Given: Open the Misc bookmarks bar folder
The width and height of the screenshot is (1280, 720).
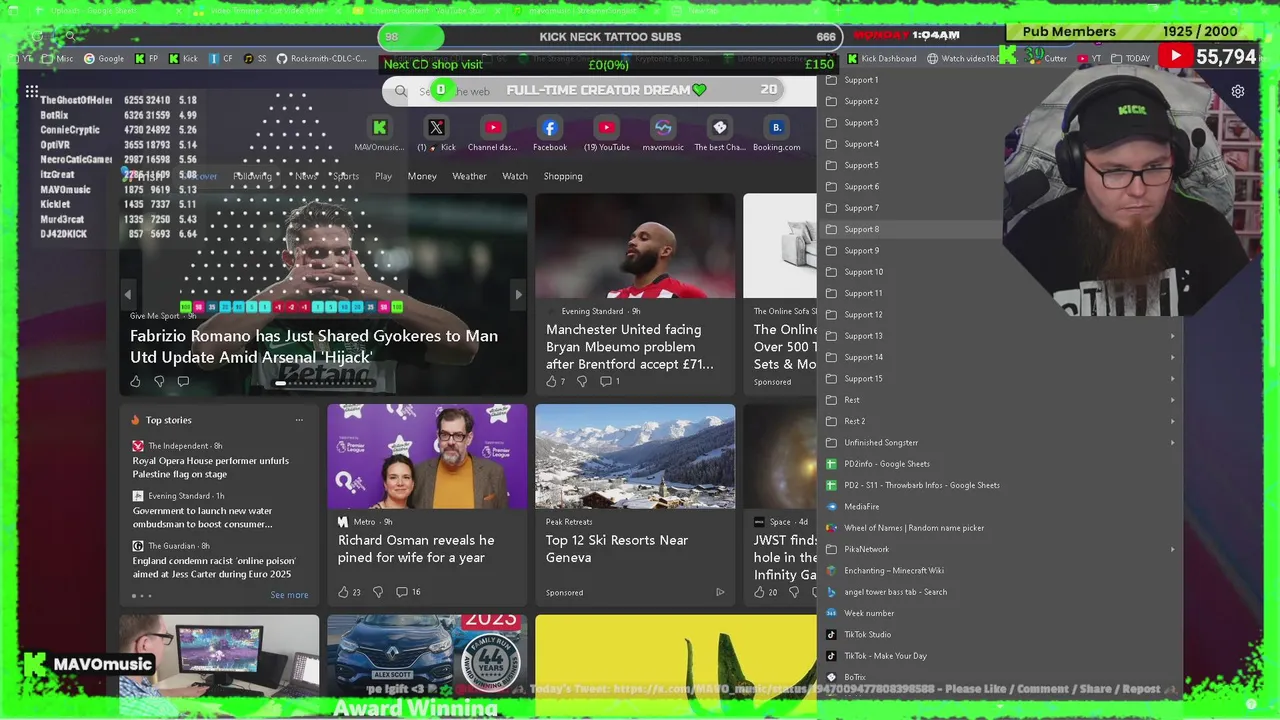Looking at the screenshot, I should 57,59.
